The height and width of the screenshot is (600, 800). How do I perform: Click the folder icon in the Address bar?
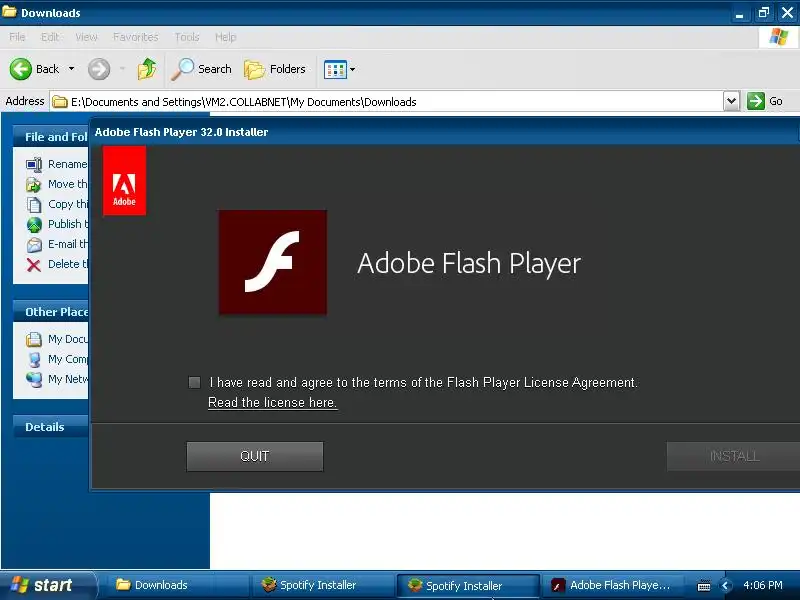coord(60,102)
